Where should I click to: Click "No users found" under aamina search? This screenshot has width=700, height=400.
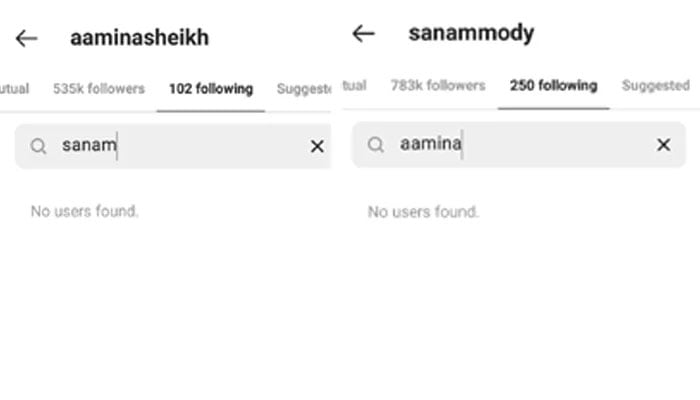coord(423,212)
